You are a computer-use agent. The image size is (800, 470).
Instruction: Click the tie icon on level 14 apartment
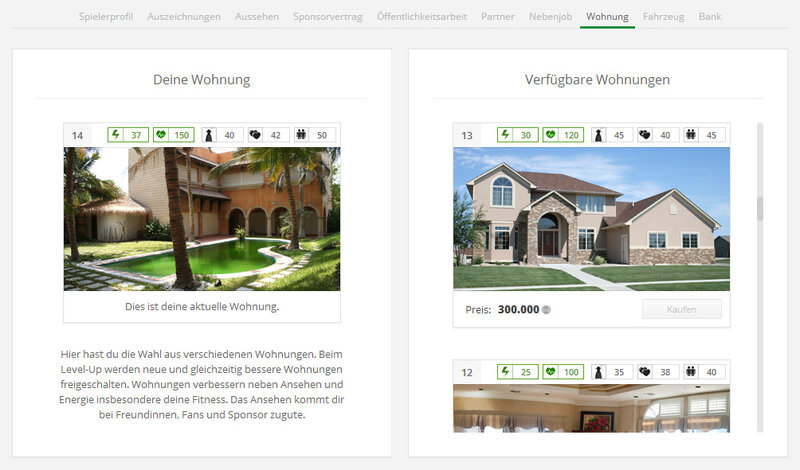(209, 135)
